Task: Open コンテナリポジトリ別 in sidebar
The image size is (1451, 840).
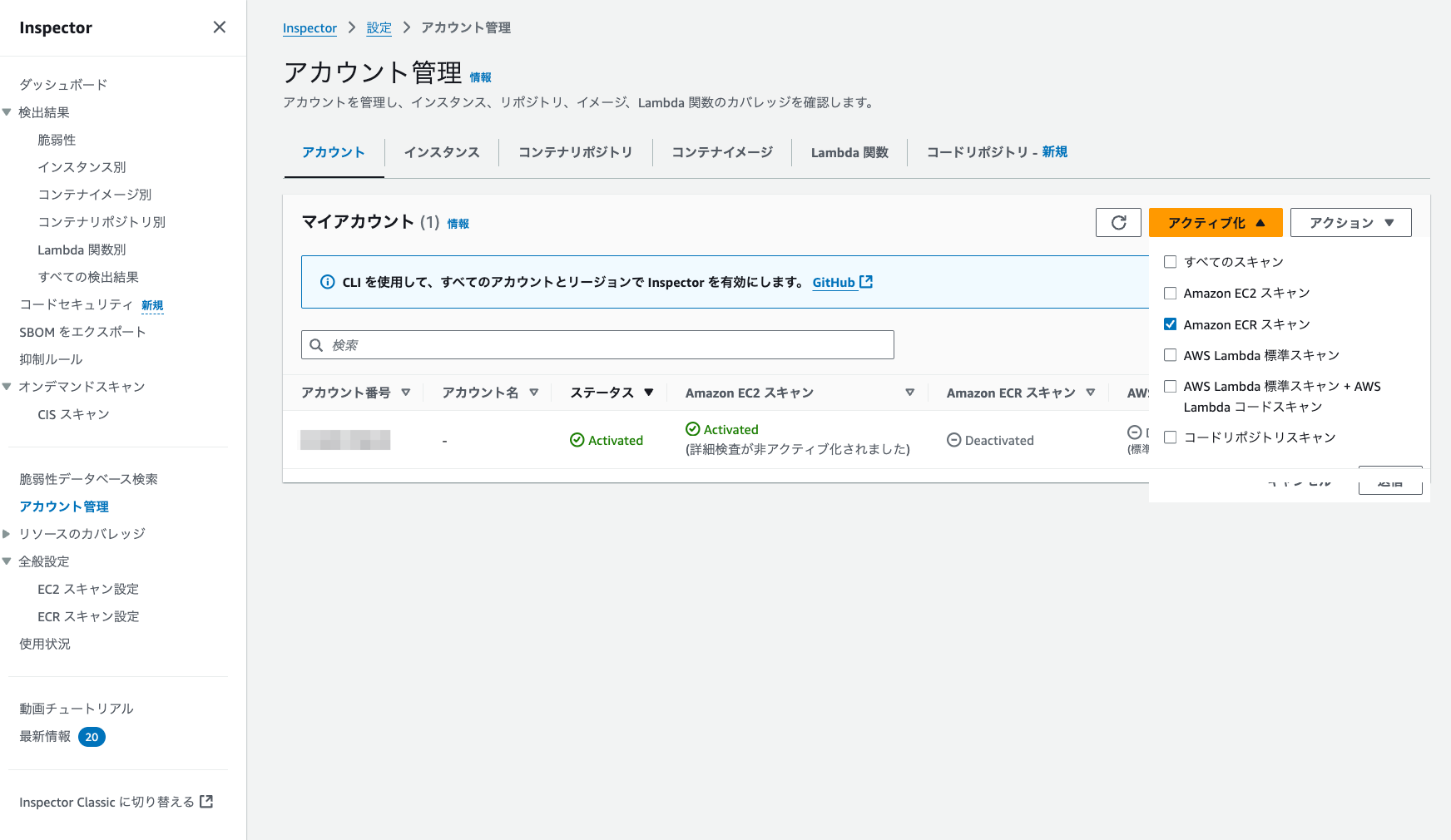Action: (x=102, y=222)
